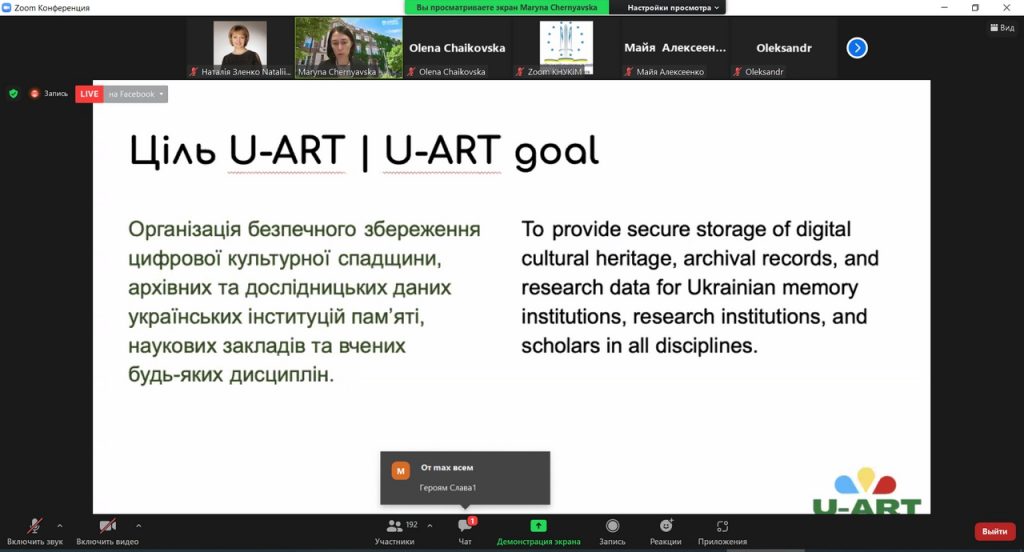Select Oleksandr participant tile
Image resolution: width=1024 pixels, height=552 pixels.
pyautogui.click(x=784, y=48)
